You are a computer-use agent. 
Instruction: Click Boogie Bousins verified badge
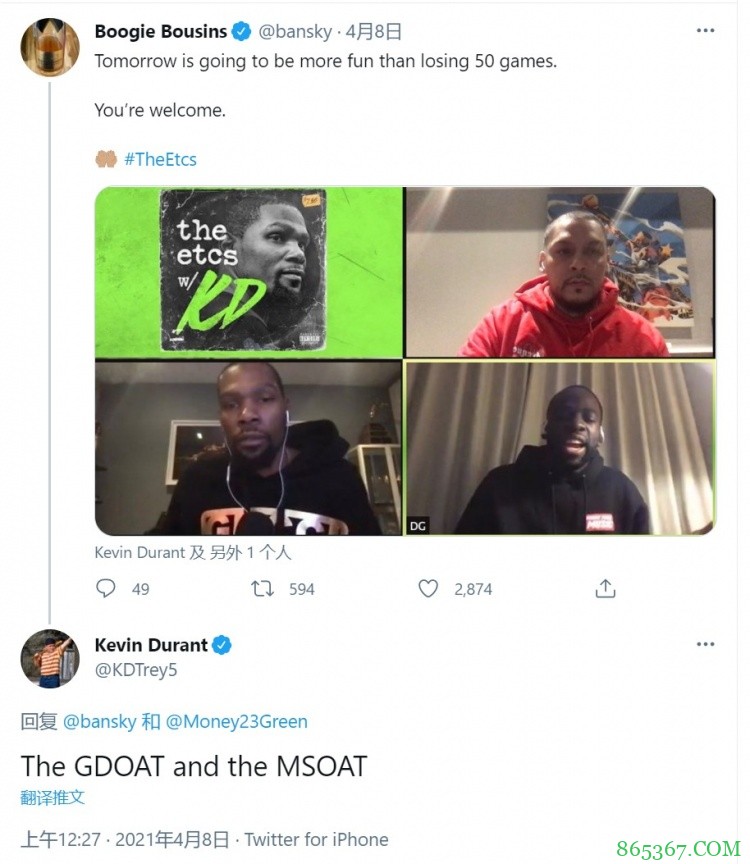pyautogui.click(x=241, y=31)
